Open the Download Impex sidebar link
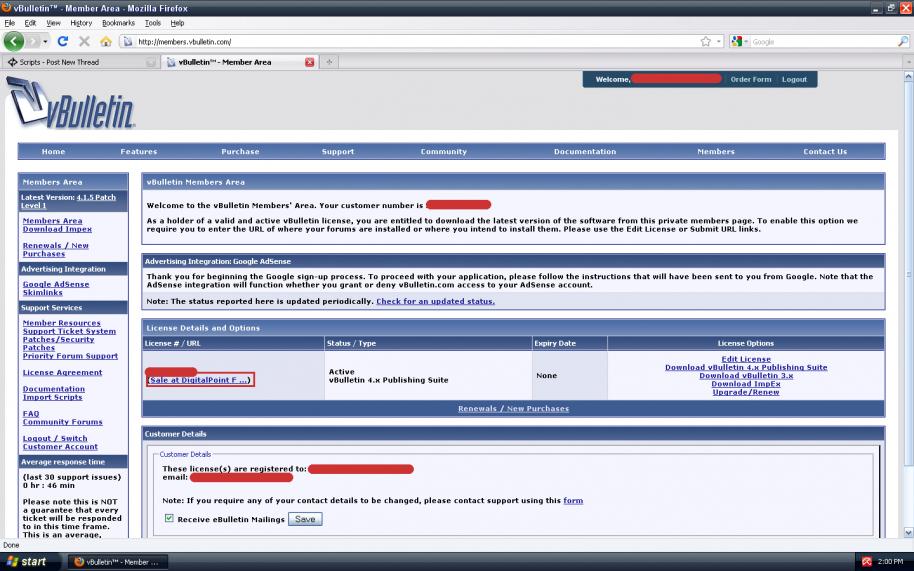Viewport: 914px width, 571px height. [x=57, y=229]
